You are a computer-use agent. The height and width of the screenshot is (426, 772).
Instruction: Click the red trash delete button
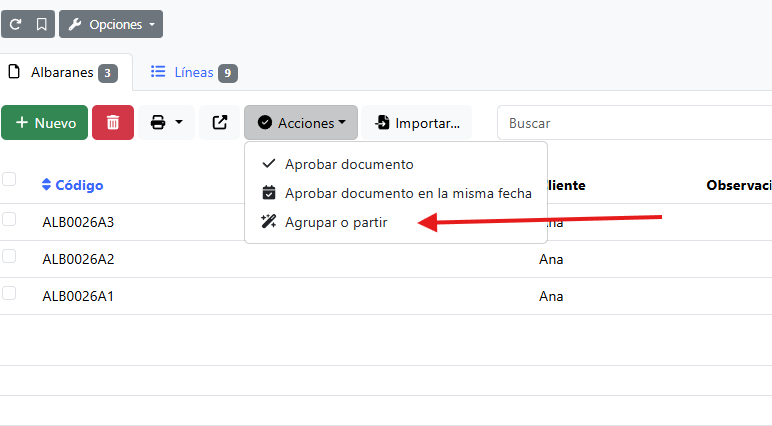(113, 123)
